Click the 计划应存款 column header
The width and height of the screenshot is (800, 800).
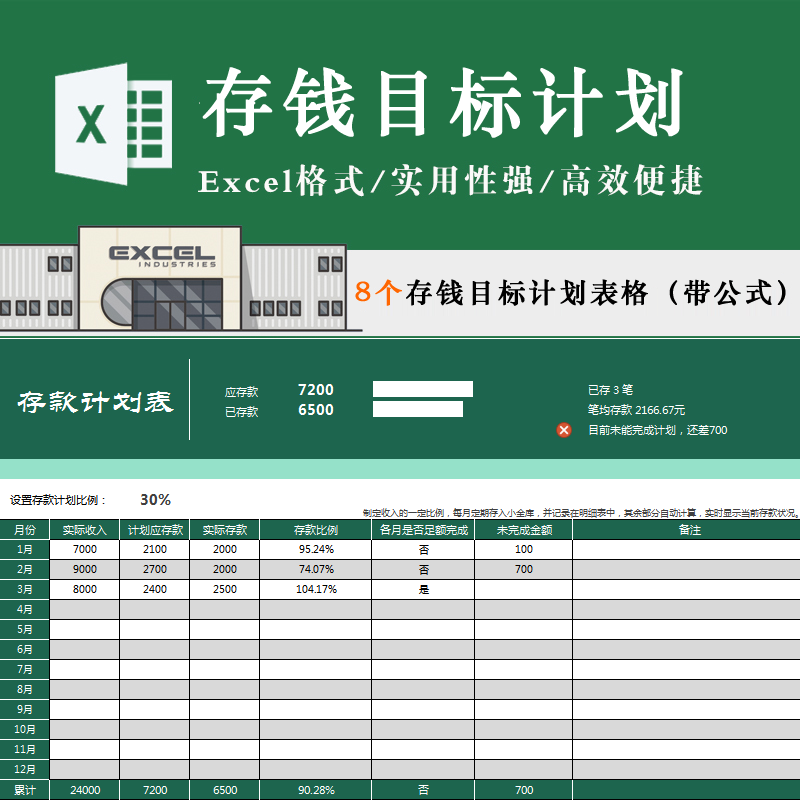pyautogui.click(x=155, y=530)
